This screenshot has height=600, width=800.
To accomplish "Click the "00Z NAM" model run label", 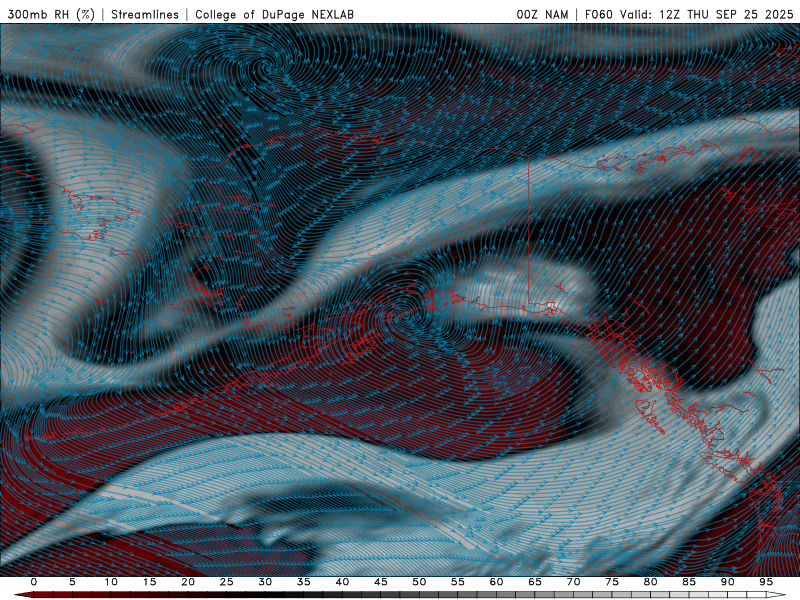I will pos(542,14).
